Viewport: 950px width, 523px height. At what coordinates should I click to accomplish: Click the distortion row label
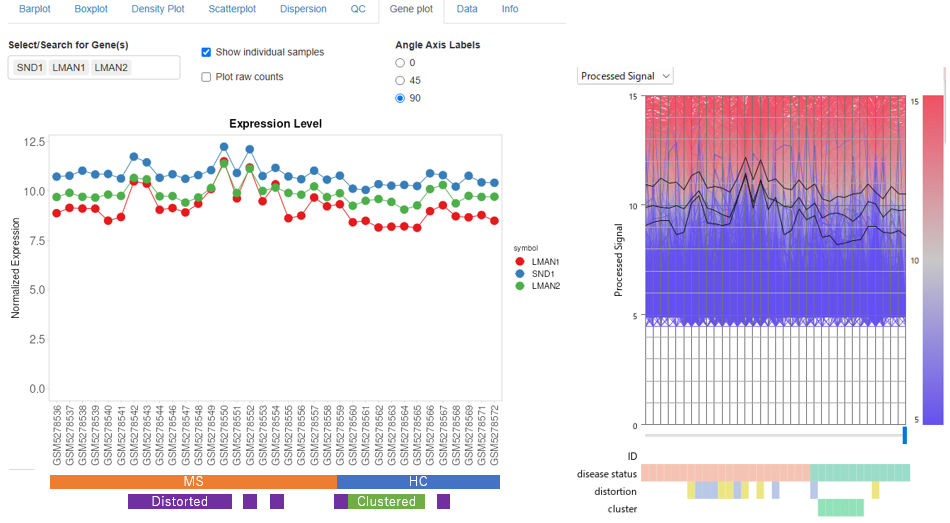(x=615, y=491)
